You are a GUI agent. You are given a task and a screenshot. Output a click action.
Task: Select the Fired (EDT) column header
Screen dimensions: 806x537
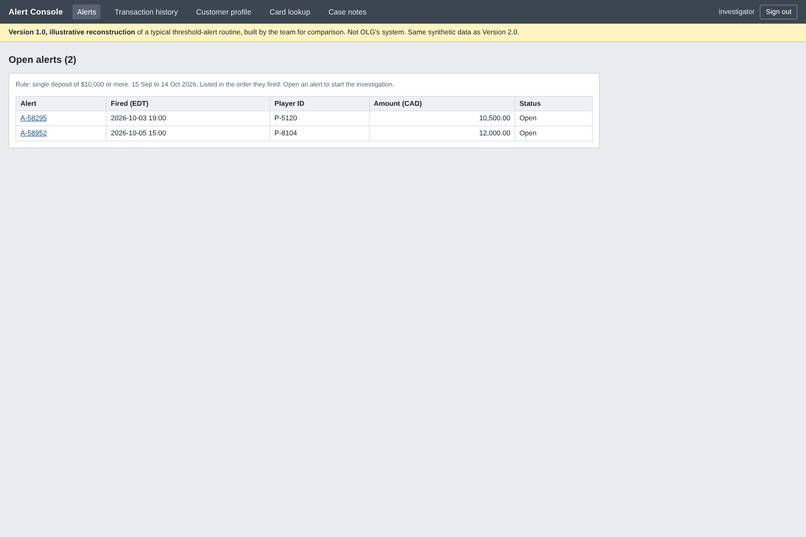(x=188, y=103)
